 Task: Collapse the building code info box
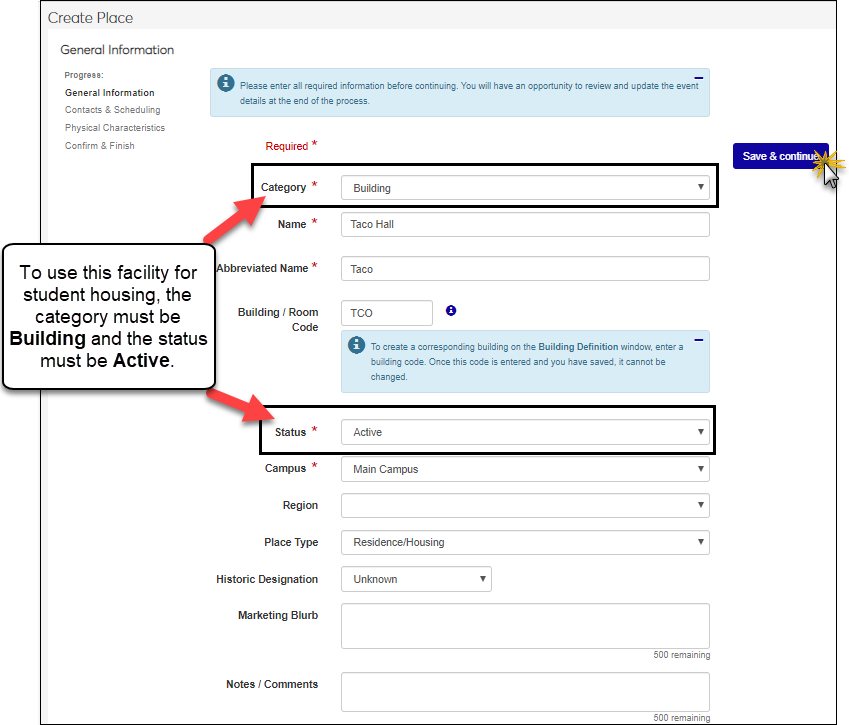(698, 341)
